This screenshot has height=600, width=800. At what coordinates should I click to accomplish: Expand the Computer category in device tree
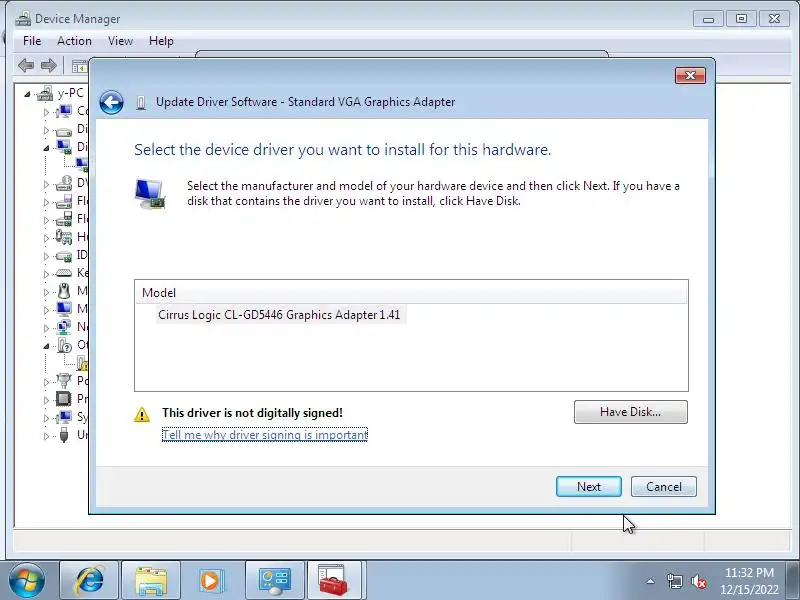pos(46,112)
